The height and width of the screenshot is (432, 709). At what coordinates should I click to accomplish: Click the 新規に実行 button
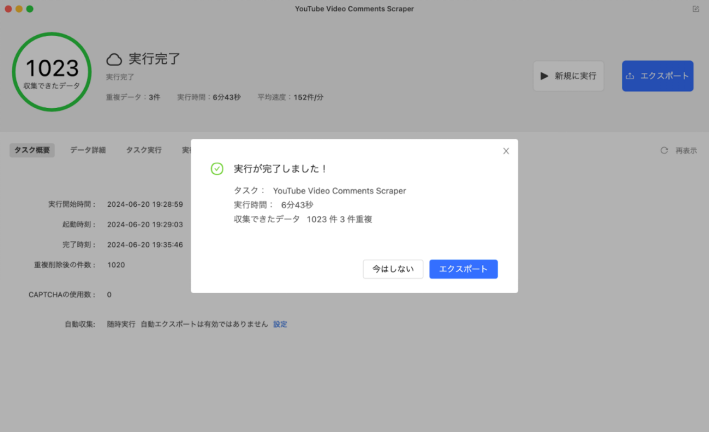(x=568, y=76)
